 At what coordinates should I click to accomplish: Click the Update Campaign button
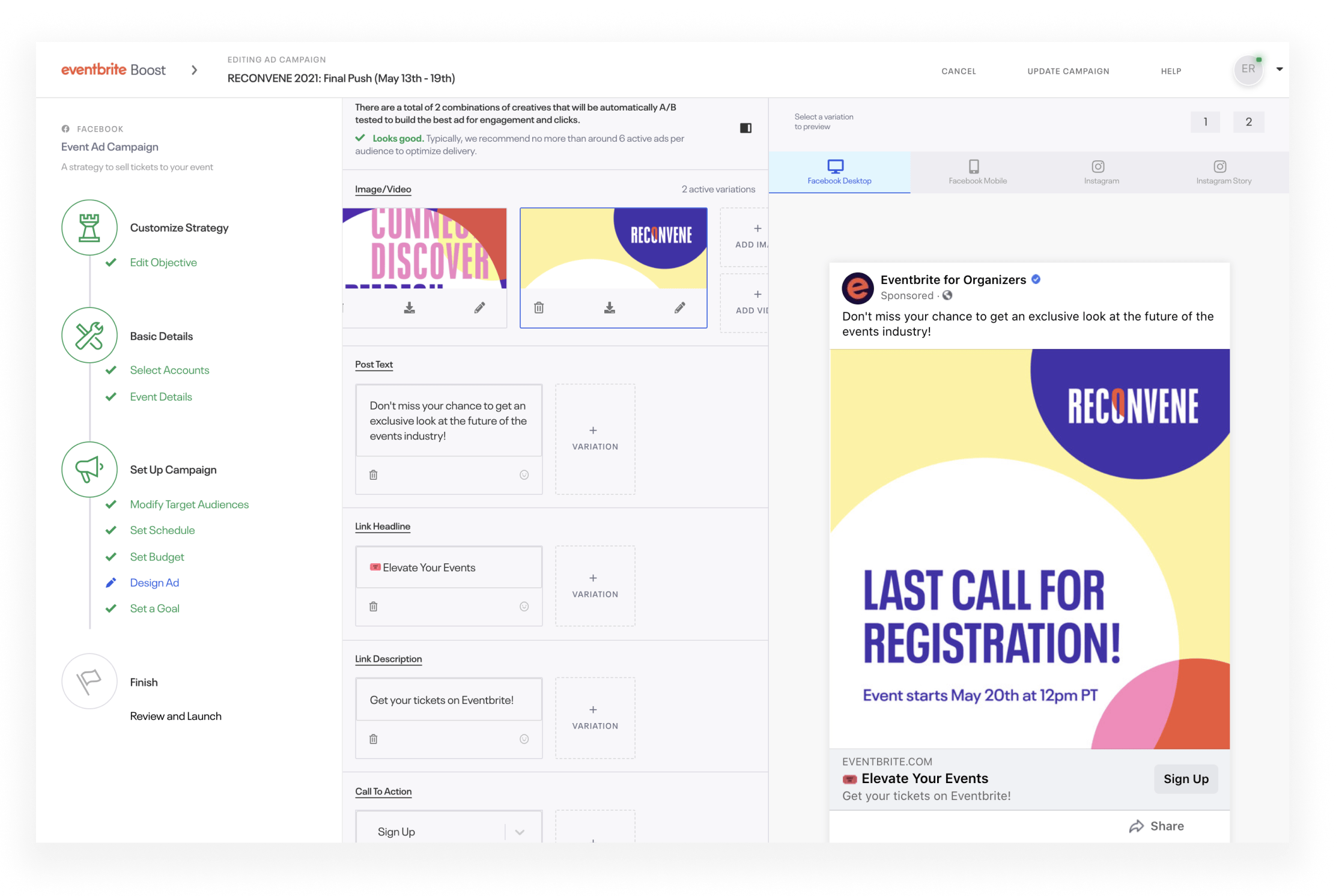(1068, 71)
